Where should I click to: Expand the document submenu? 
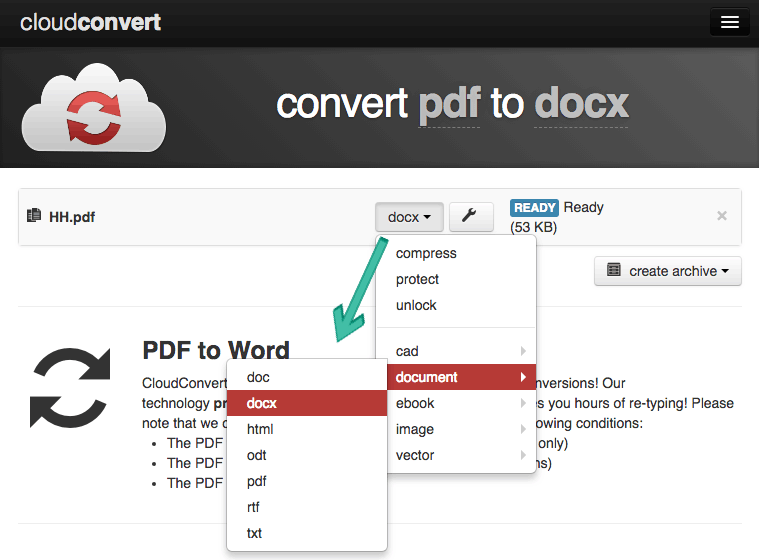tap(461, 377)
